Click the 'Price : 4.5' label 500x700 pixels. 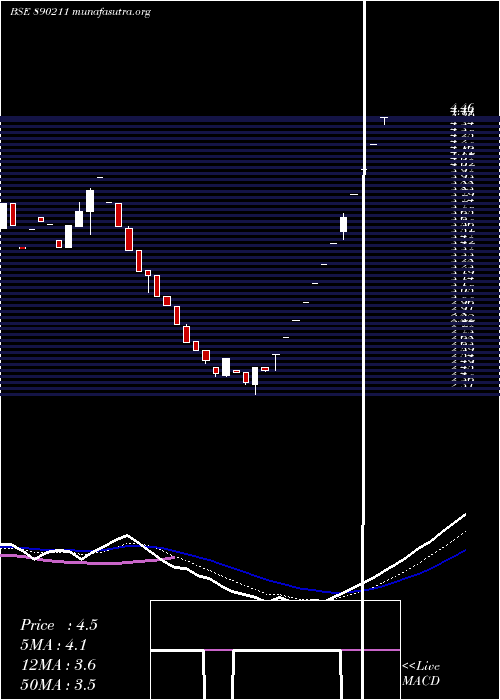coord(58,625)
